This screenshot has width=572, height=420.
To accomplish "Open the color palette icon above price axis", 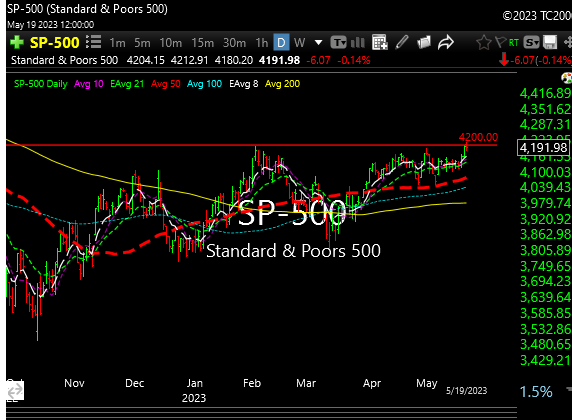I will 567,78.
